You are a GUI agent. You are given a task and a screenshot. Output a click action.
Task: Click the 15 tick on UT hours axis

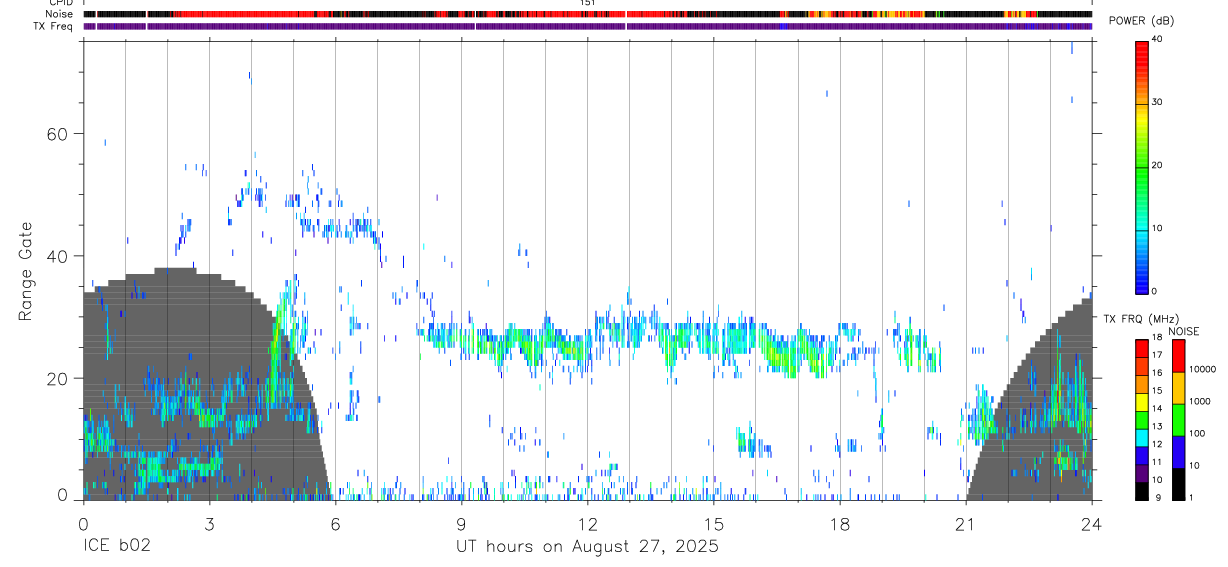point(713,524)
